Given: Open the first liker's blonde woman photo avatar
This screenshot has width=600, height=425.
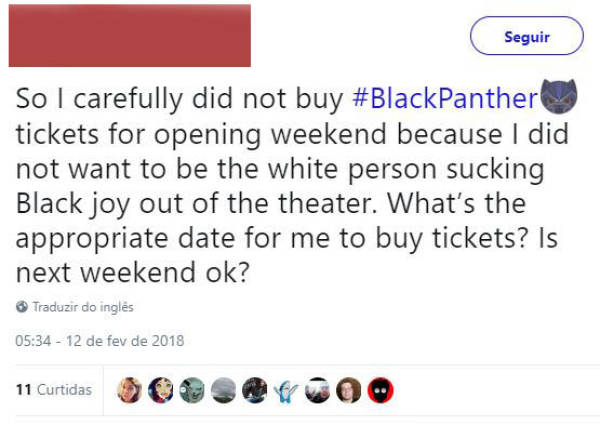Looking at the screenshot, I should click(x=130, y=389).
